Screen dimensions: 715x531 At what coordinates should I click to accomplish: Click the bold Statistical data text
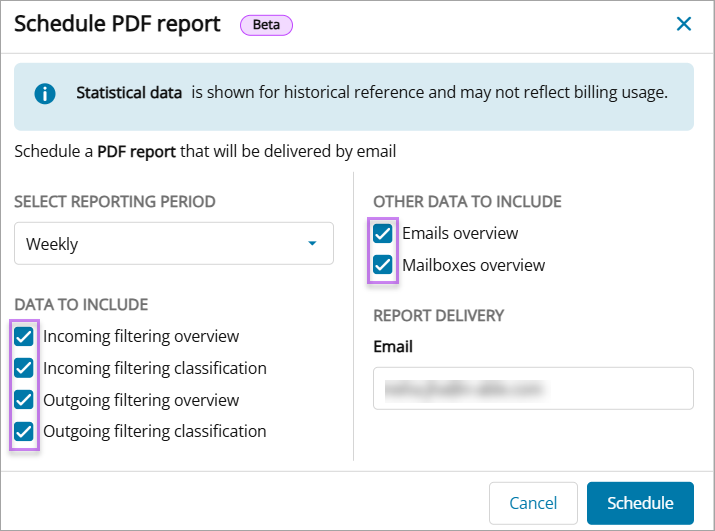129,93
